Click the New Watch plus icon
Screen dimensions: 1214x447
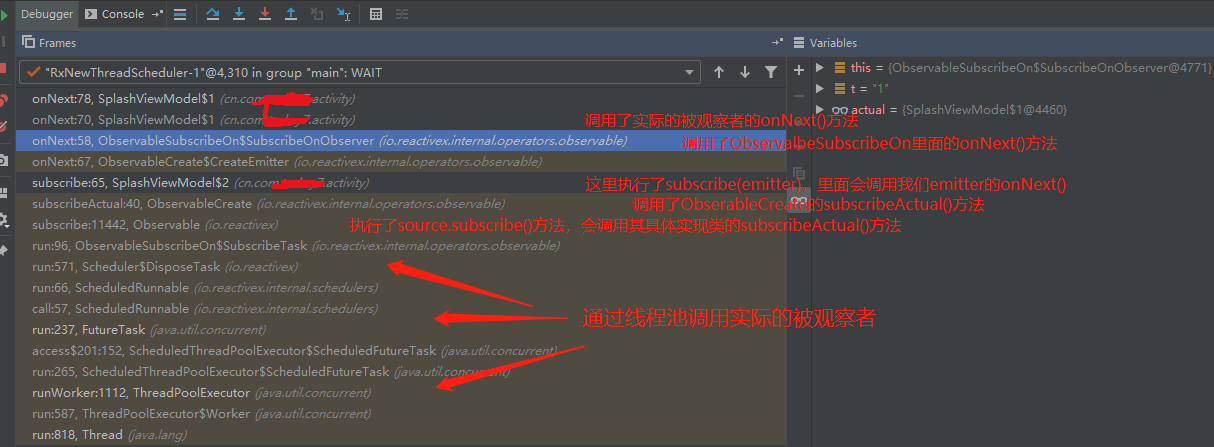click(x=798, y=71)
